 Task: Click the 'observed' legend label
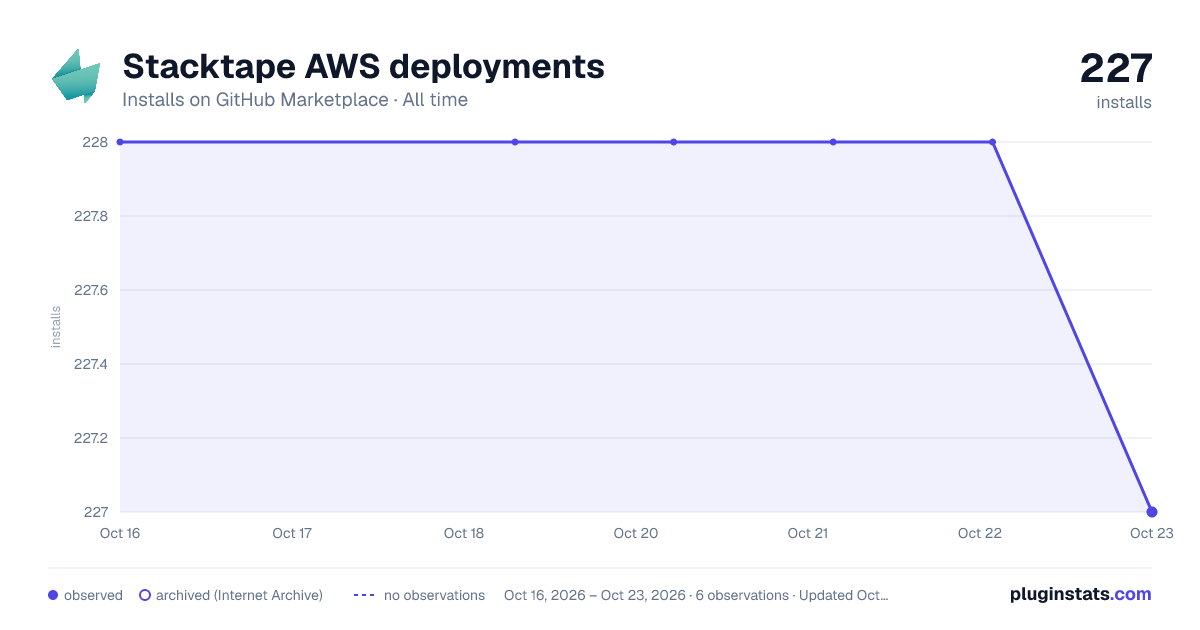93,595
